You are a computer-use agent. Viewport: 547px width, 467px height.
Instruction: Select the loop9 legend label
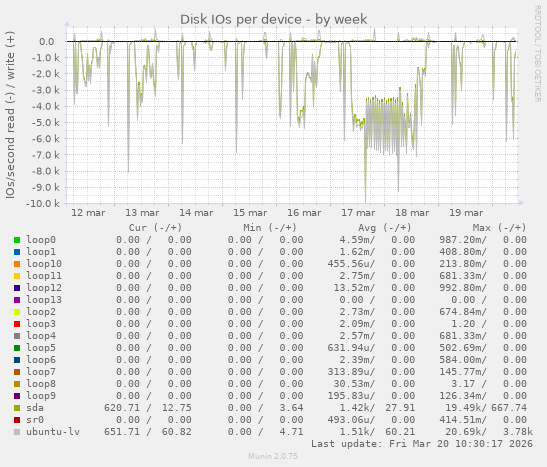click(x=41, y=396)
